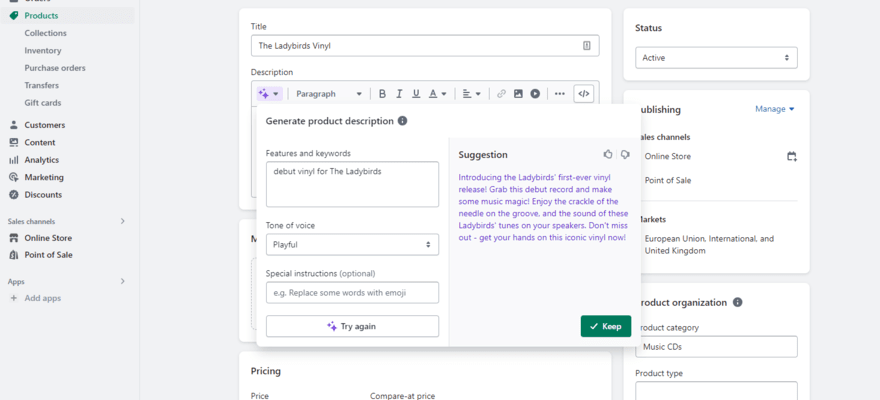Click the Product organization info icon
The width and height of the screenshot is (880, 400).
(x=737, y=302)
